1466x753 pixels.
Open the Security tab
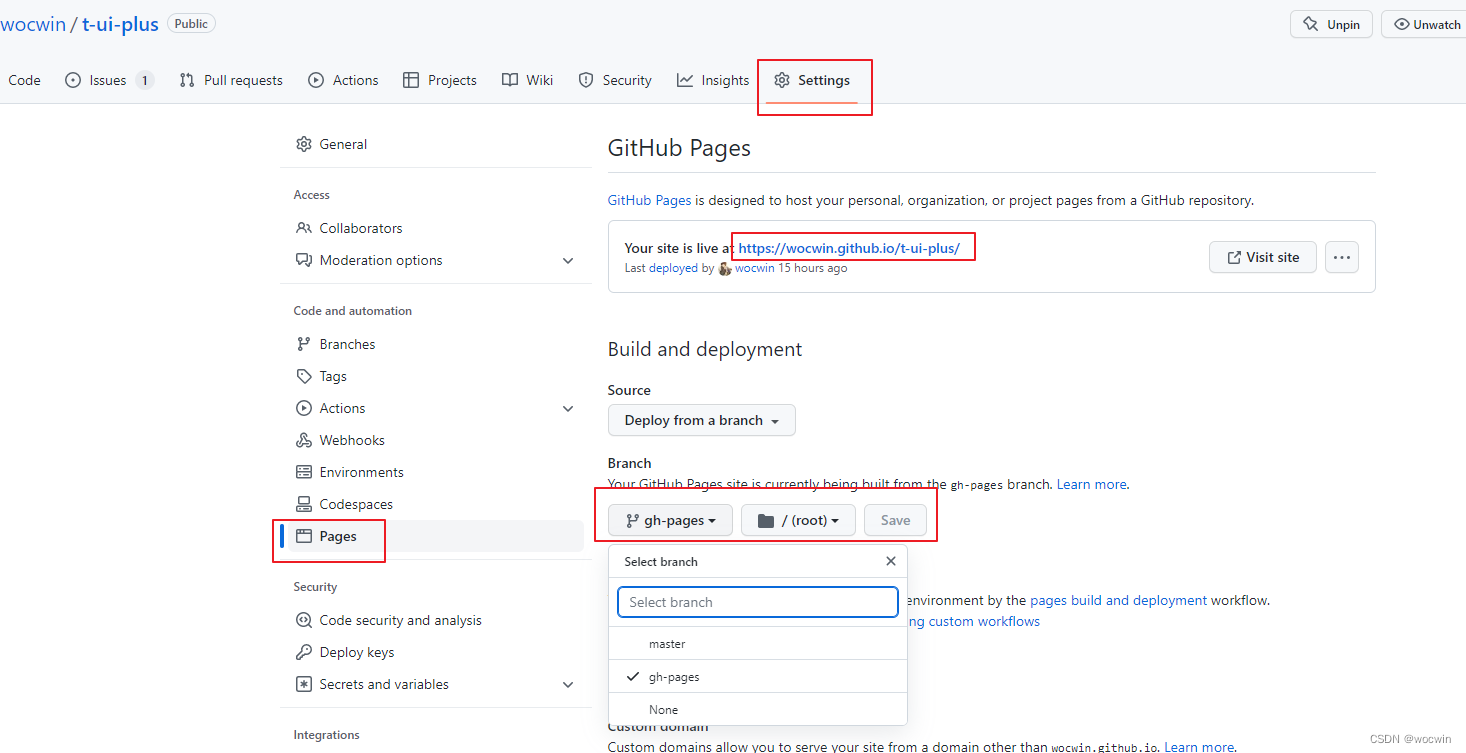(615, 80)
